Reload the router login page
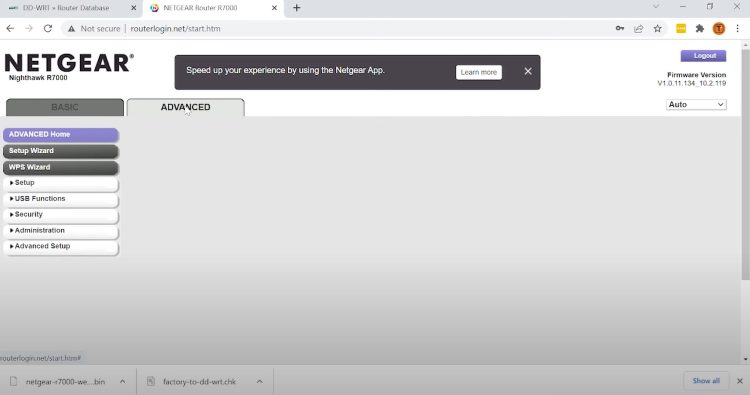Screen dimensions: 750x395 [48, 29]
